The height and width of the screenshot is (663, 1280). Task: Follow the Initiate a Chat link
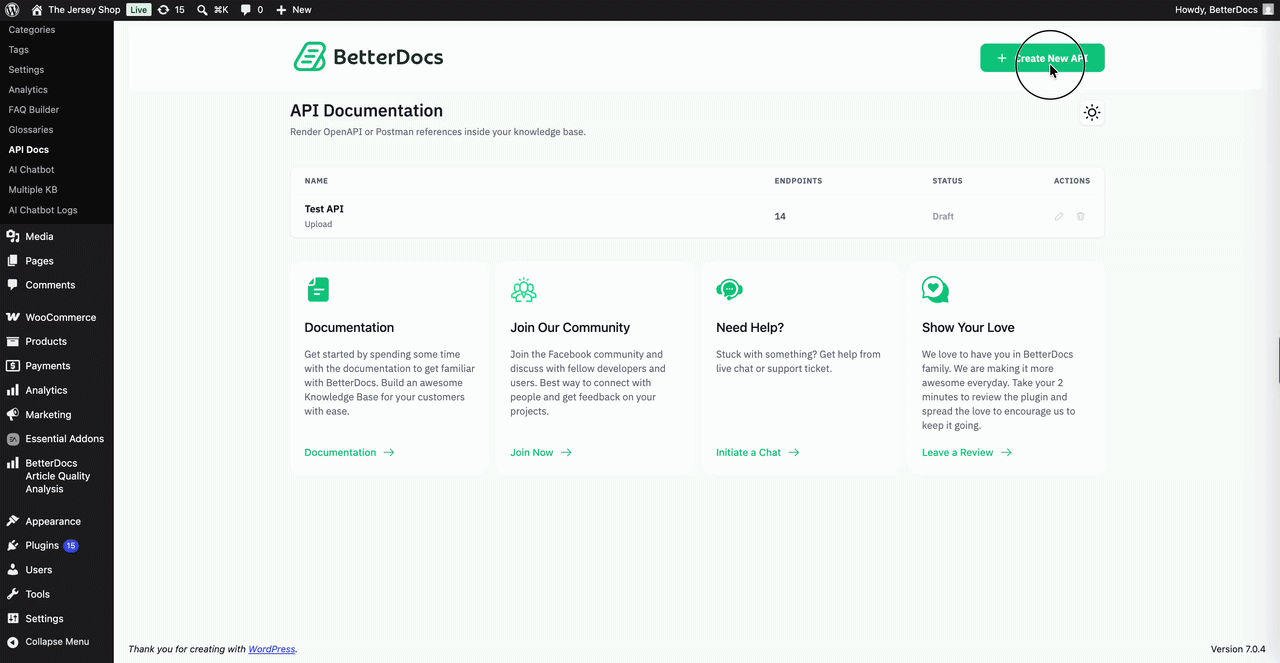(758, 452)
